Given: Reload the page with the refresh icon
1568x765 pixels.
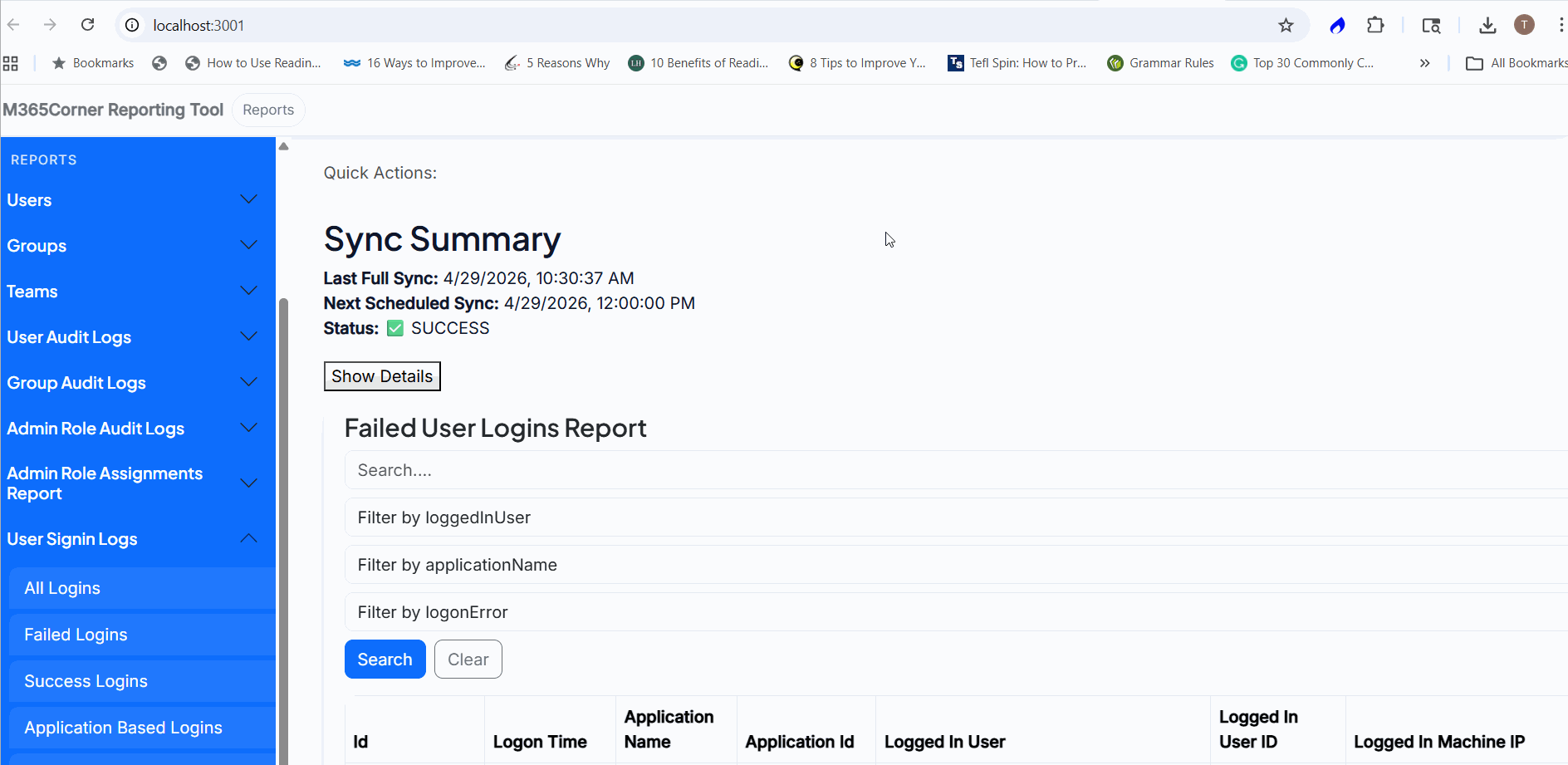Looking at the screenshot, I should tap(87, 25).
